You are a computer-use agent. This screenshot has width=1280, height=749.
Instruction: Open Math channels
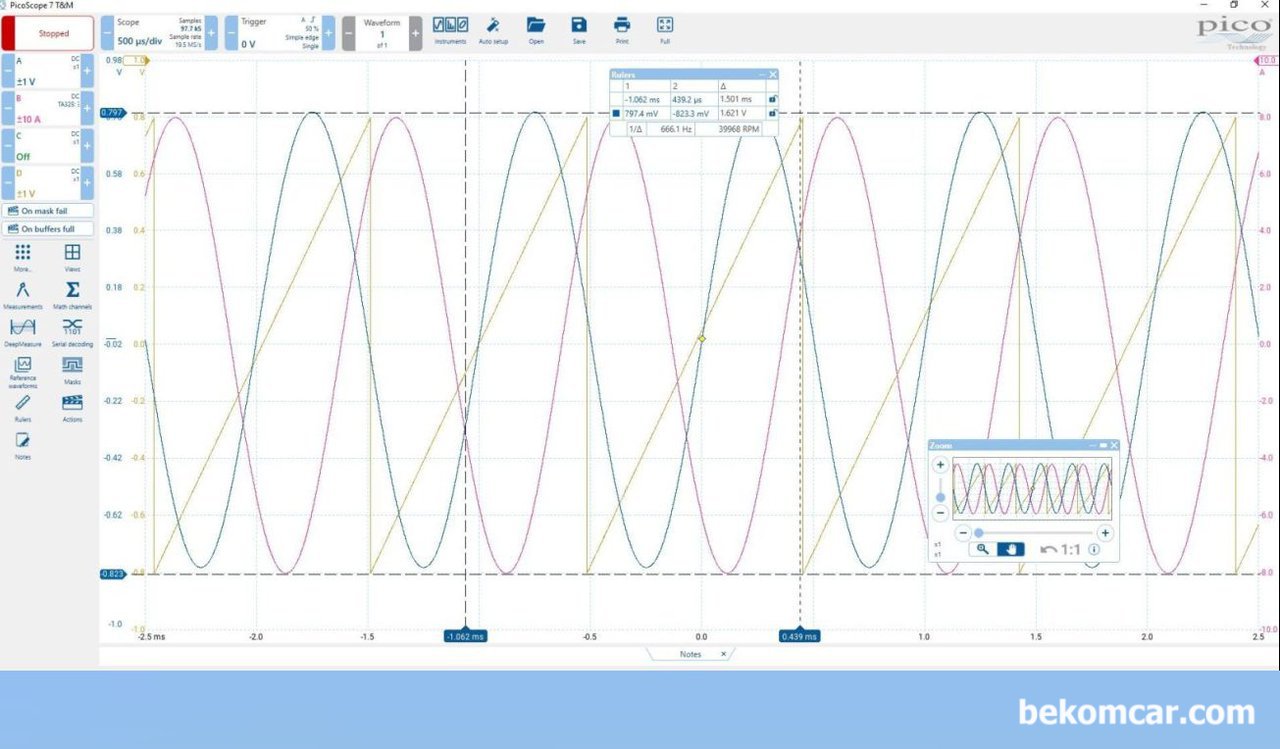click(72, 294)
